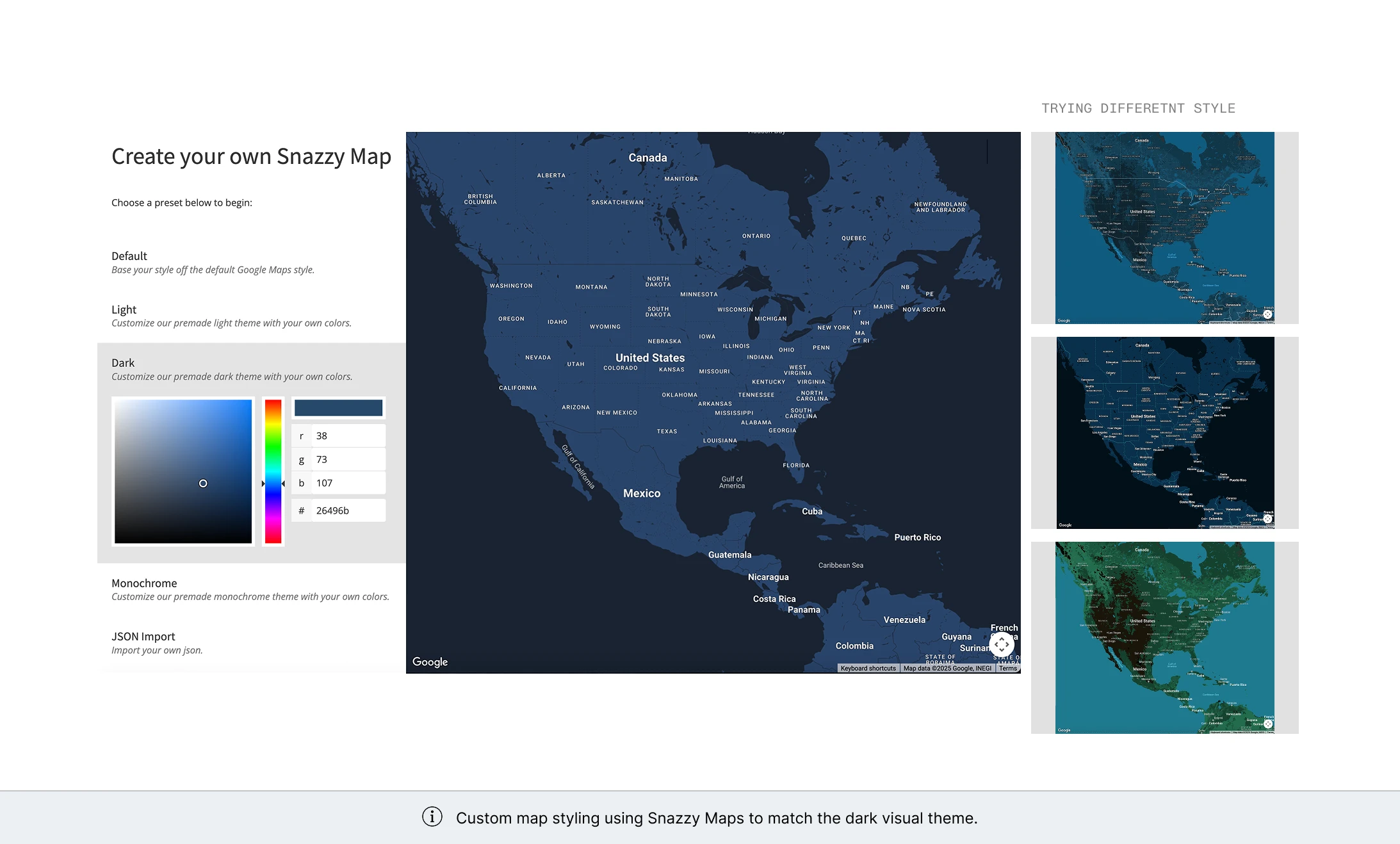Click the info icon in bottom banner
The width and height of the screenshot is (1400, 844).
pos(432,817)
